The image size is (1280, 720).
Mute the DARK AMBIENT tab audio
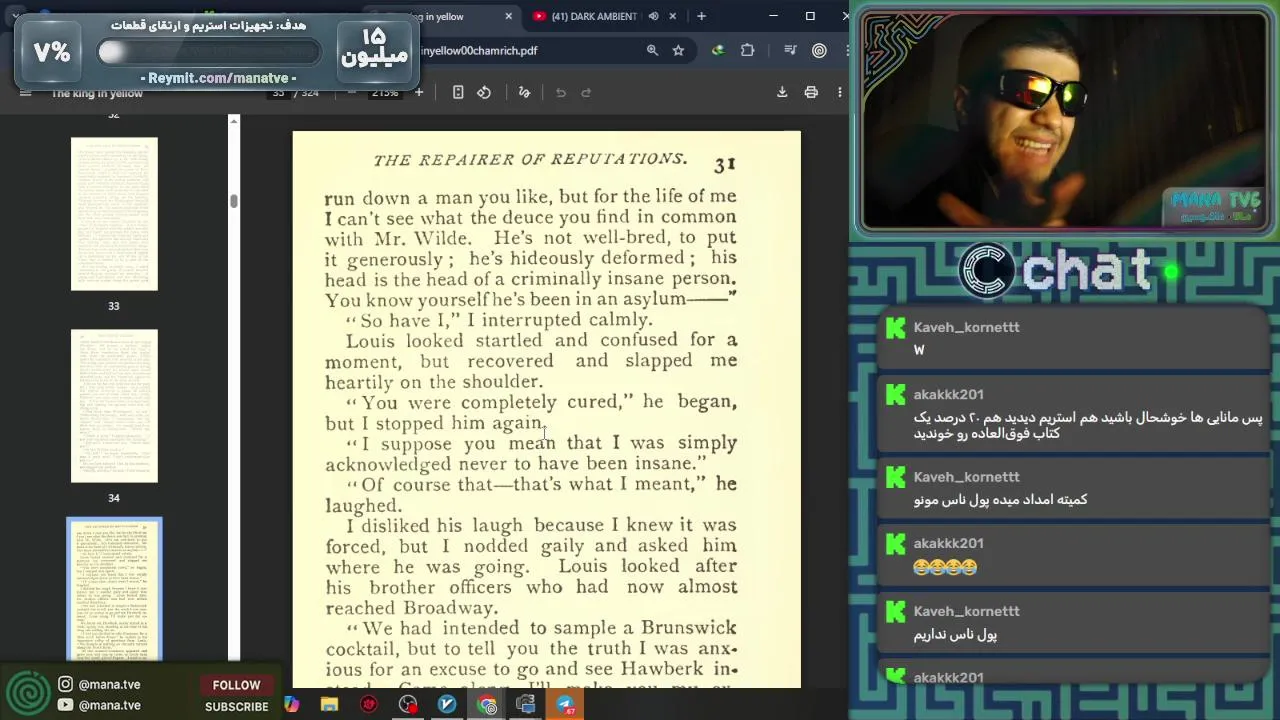pyautogui.click(x=653, y=16)
